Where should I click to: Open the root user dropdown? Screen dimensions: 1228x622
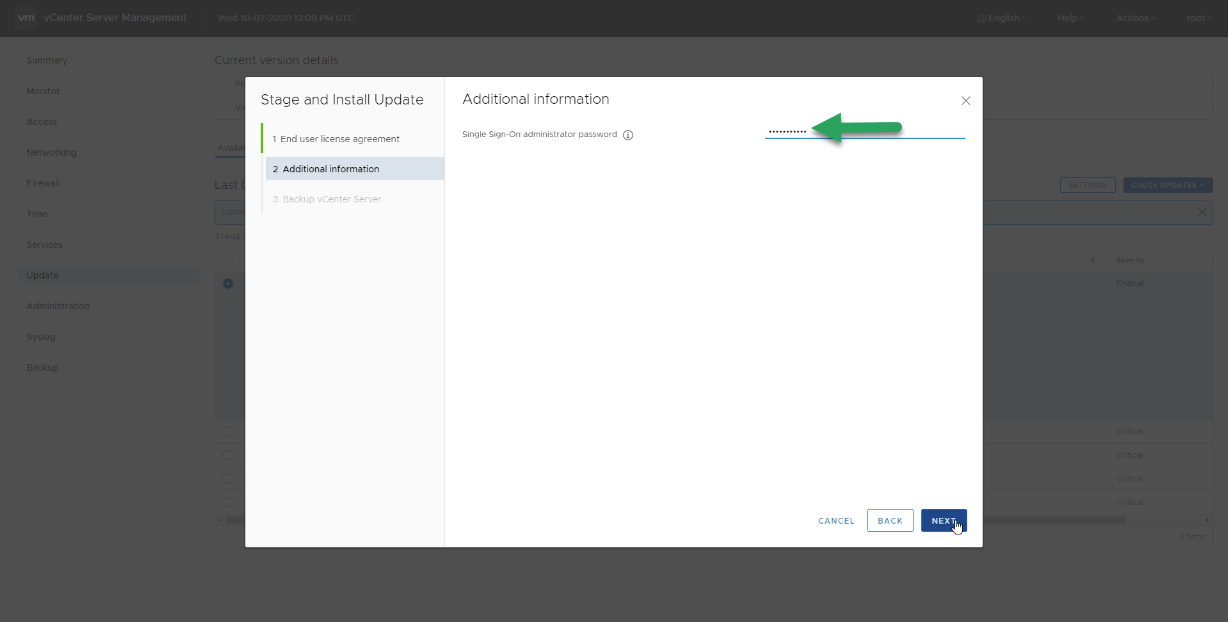tap(1199, 18)
